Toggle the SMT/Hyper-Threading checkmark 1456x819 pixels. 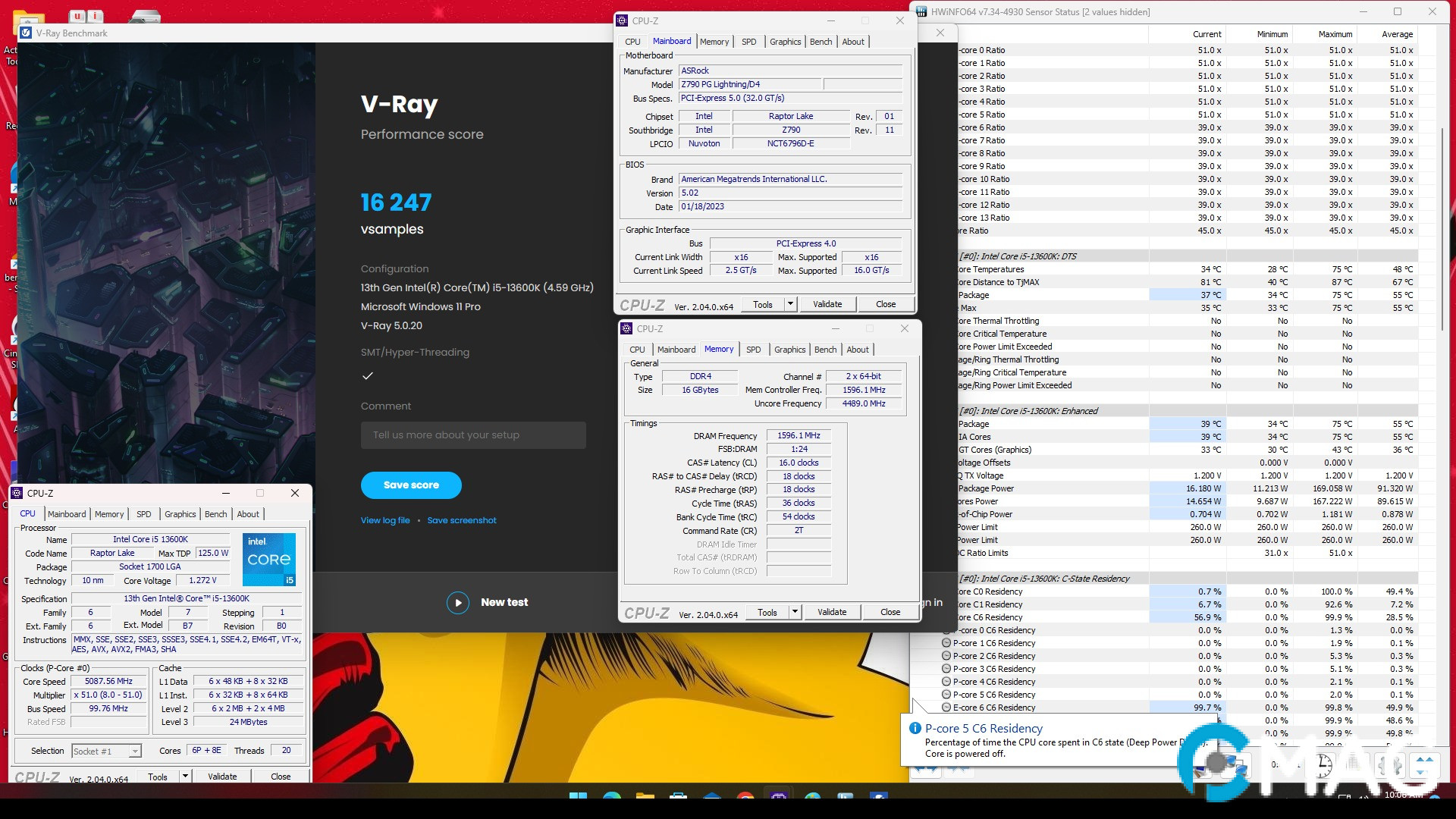pos(368,376)
